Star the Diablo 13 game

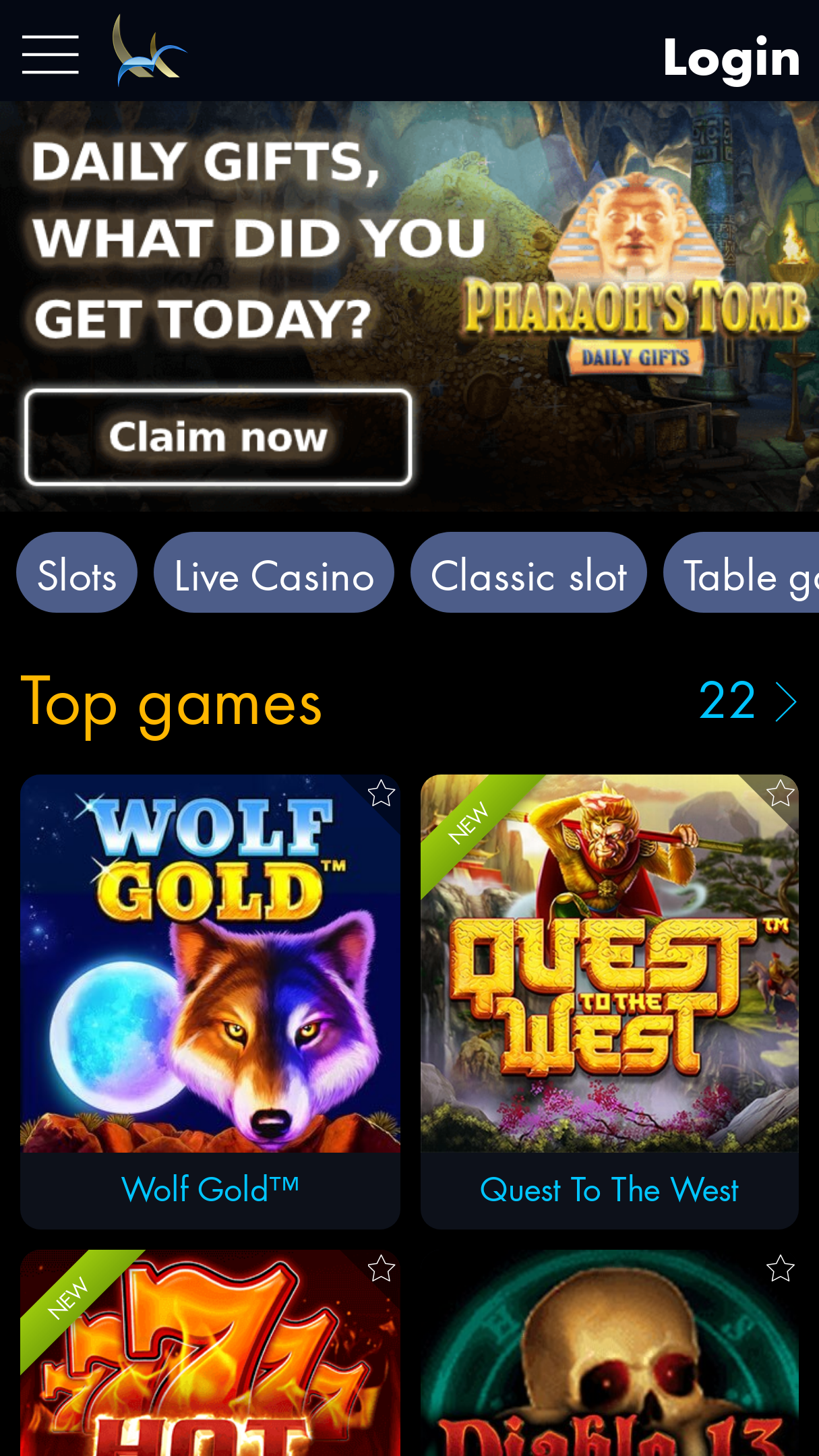(x=780, y=1268)
